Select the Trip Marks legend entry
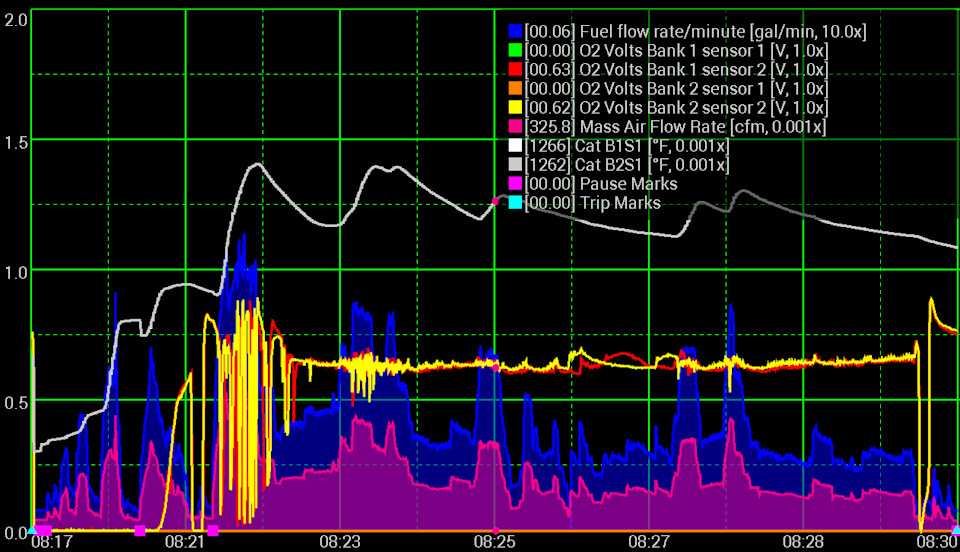The width and height of the screenshot is (960, 552). point(593,203)
